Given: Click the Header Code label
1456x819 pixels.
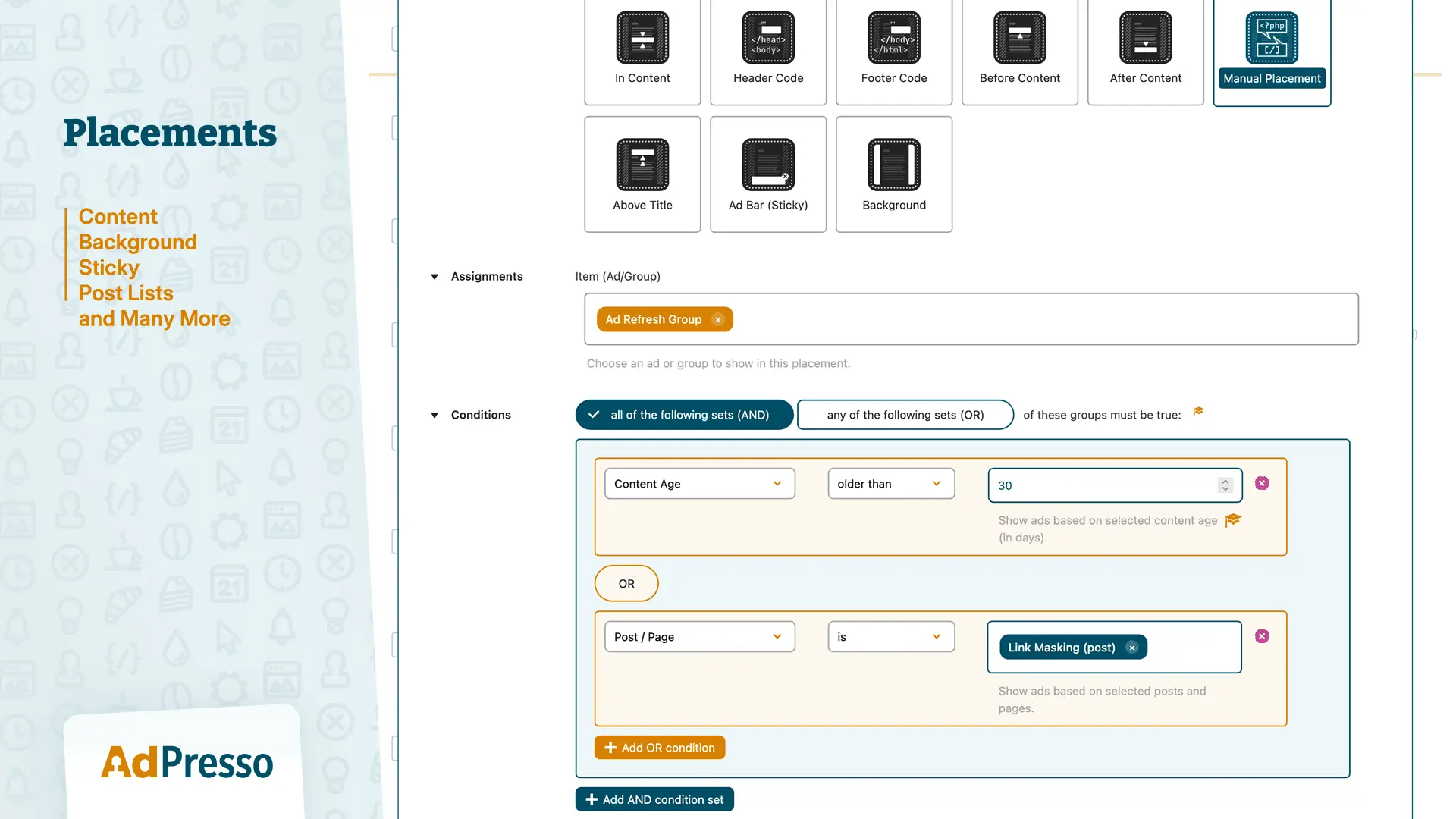Looking at the screenshot, I should 768,78.
